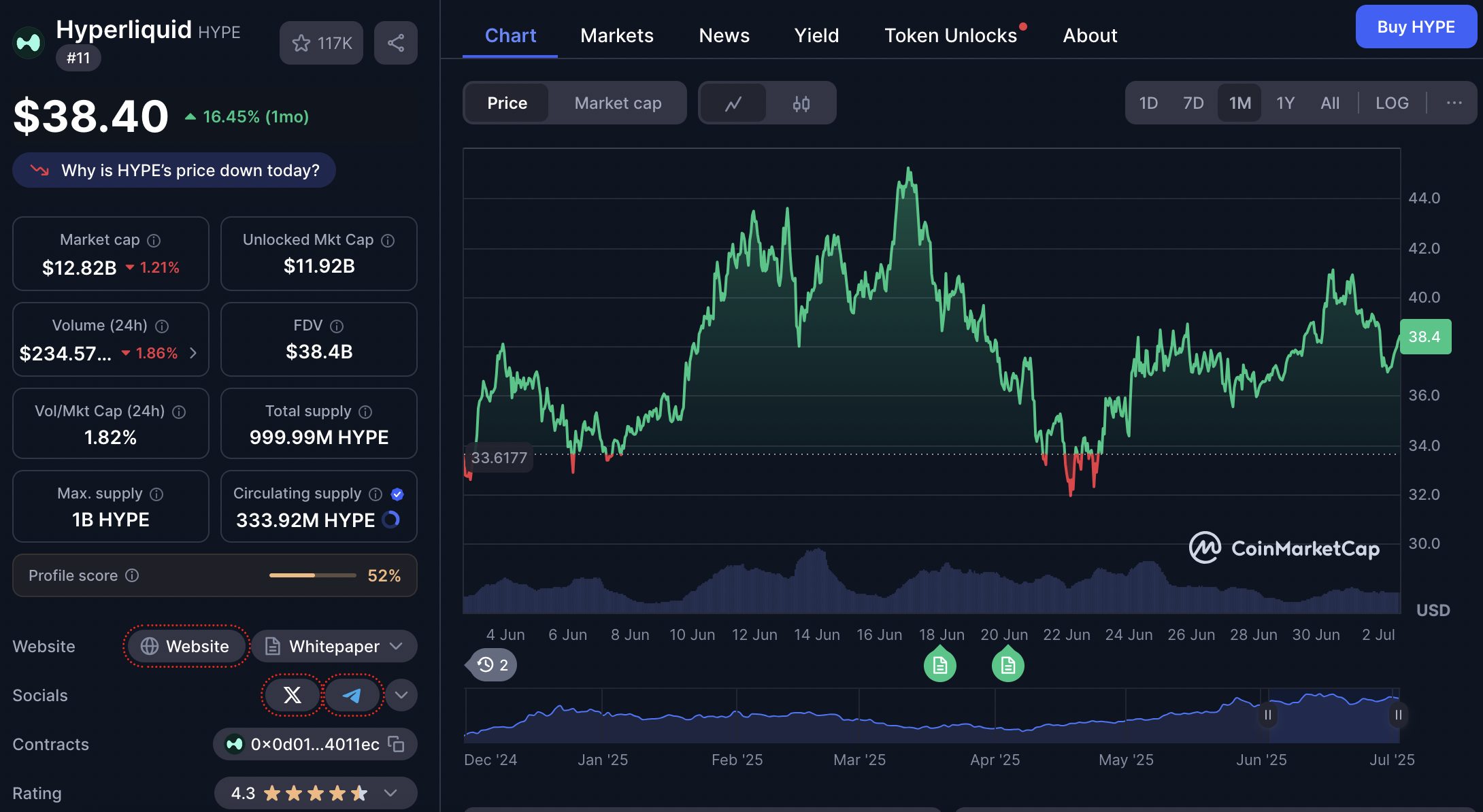
Task: Click the USD currency label on chart
Action: 1433,610
